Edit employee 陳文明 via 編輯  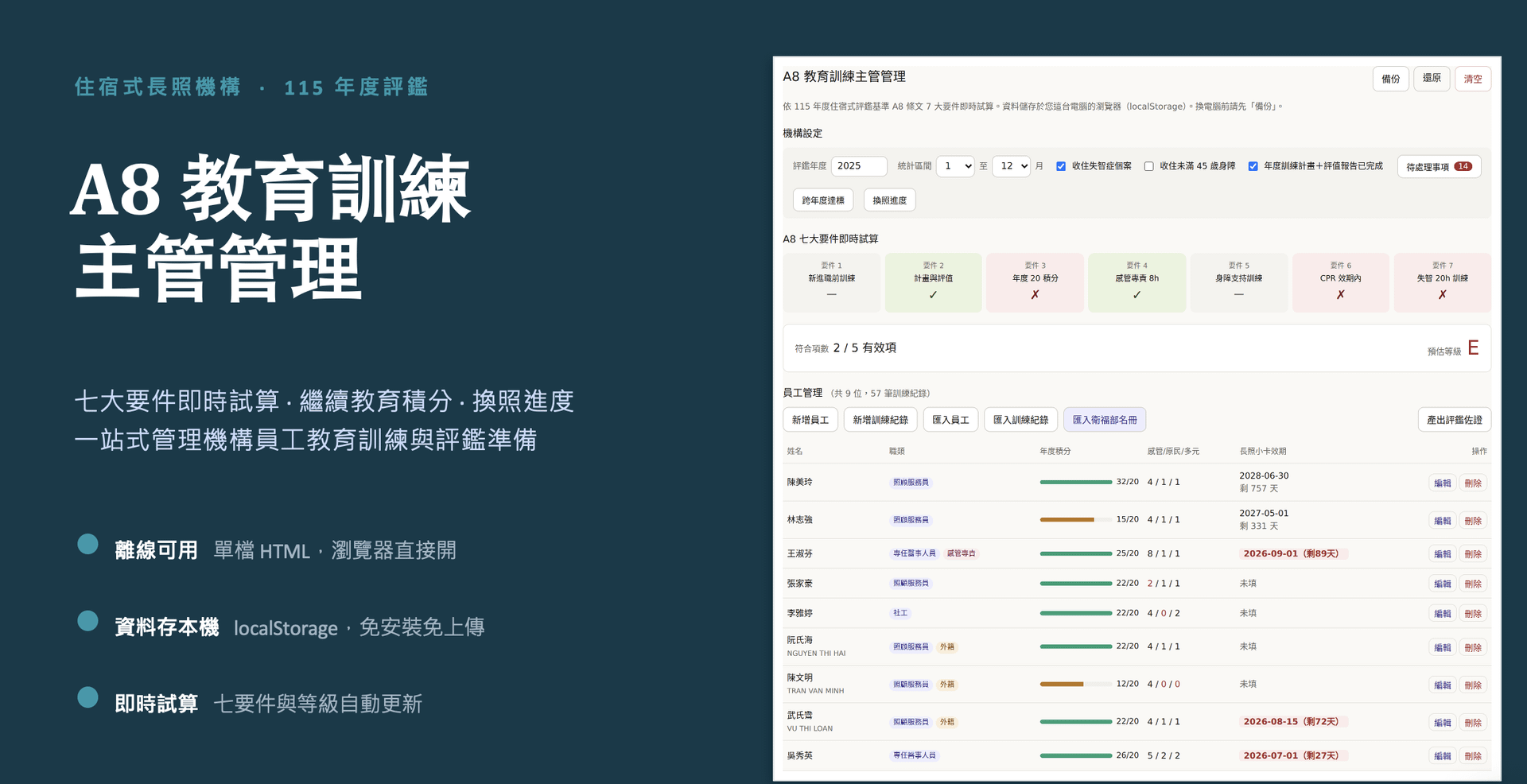click(x=1442, y=685)
